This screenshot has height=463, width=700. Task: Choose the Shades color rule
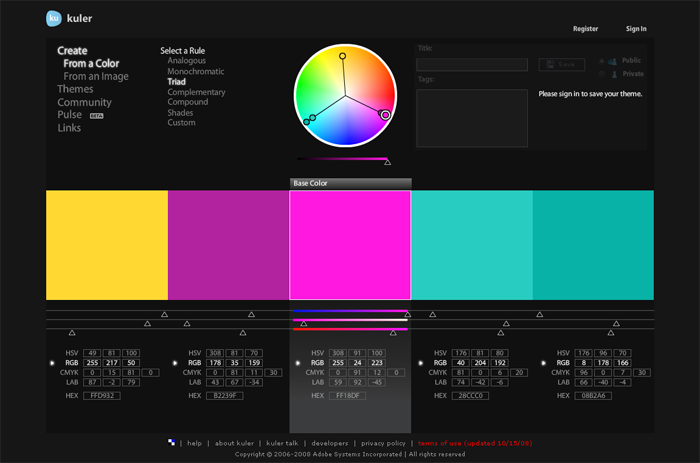pos(180,113)
